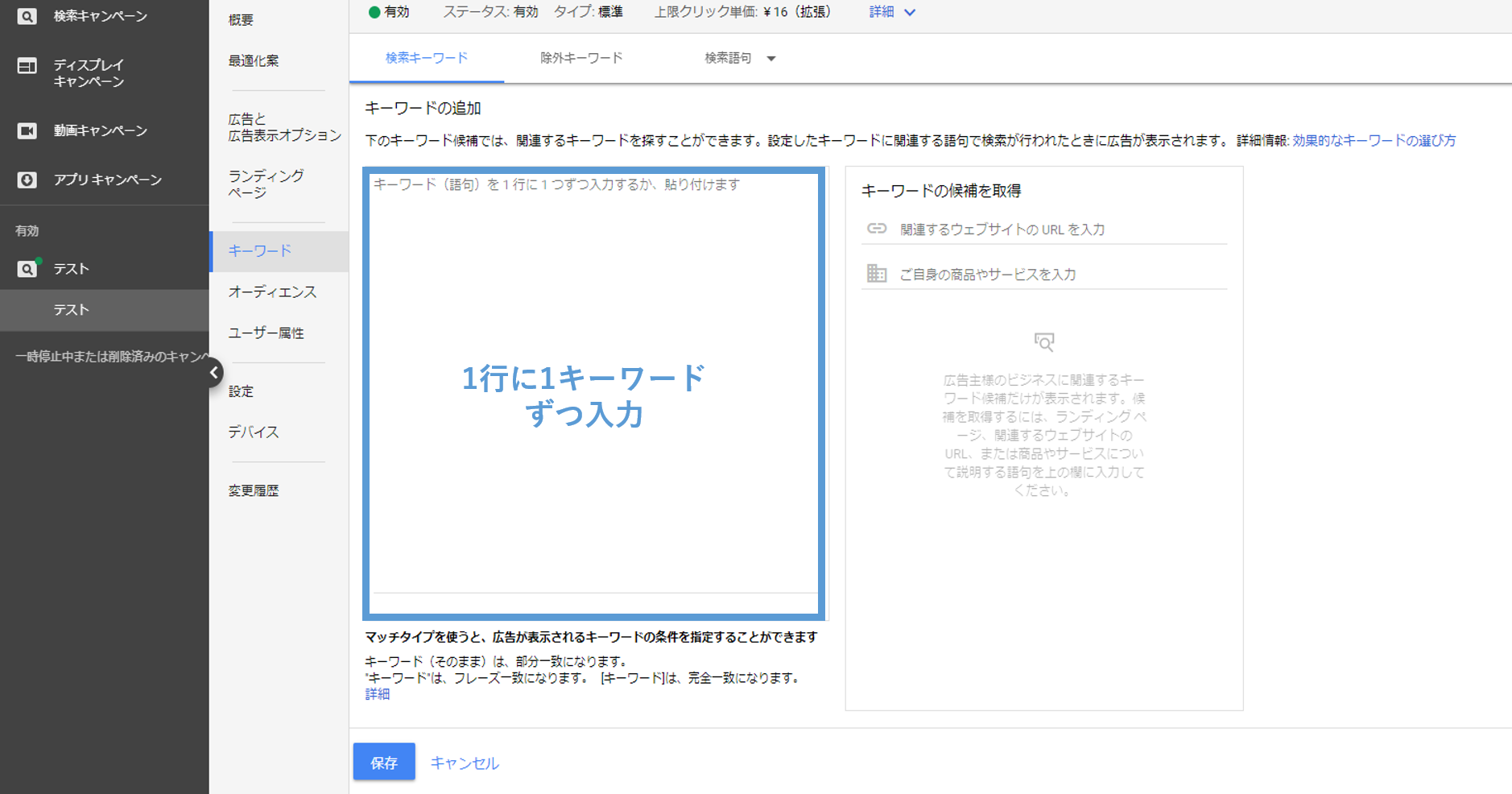1512x794 pixels.
Task: Click the 関連するウェブサイトの URL input
Action: tap(1044, 230)
